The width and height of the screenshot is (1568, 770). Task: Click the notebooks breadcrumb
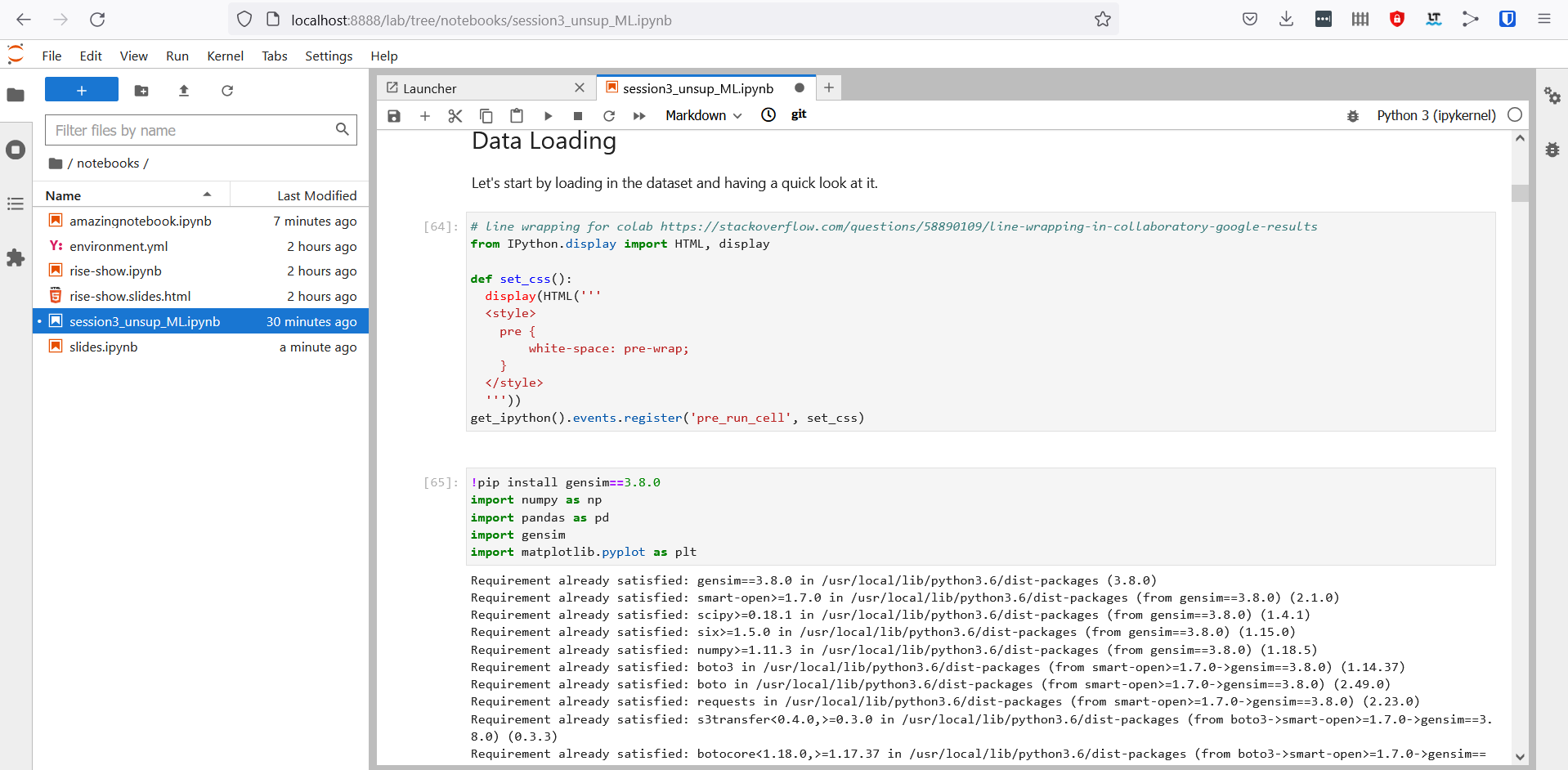pyautogui.click(x=108, y=163)
